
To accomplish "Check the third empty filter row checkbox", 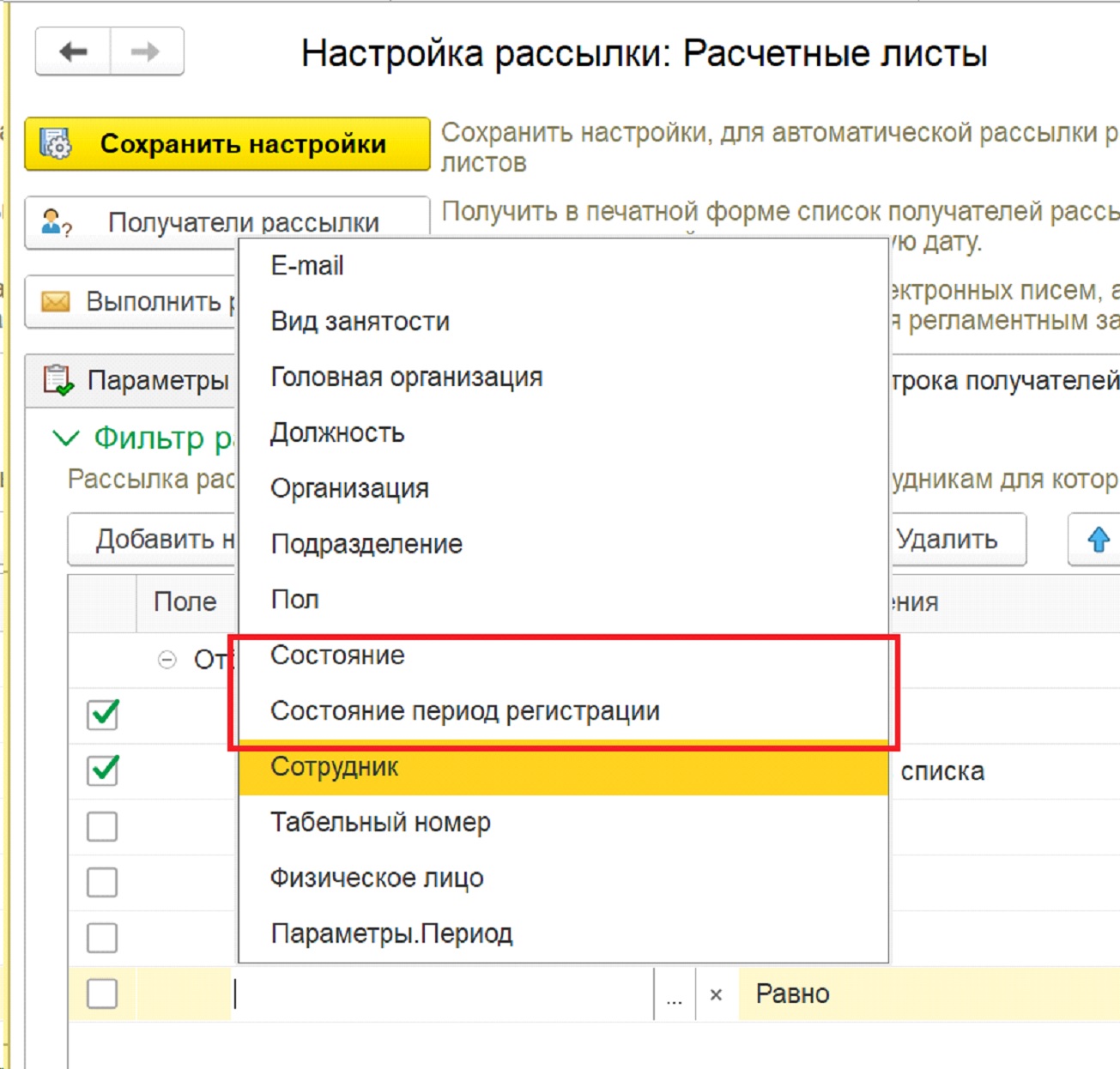I will click(x=103, y=938).
